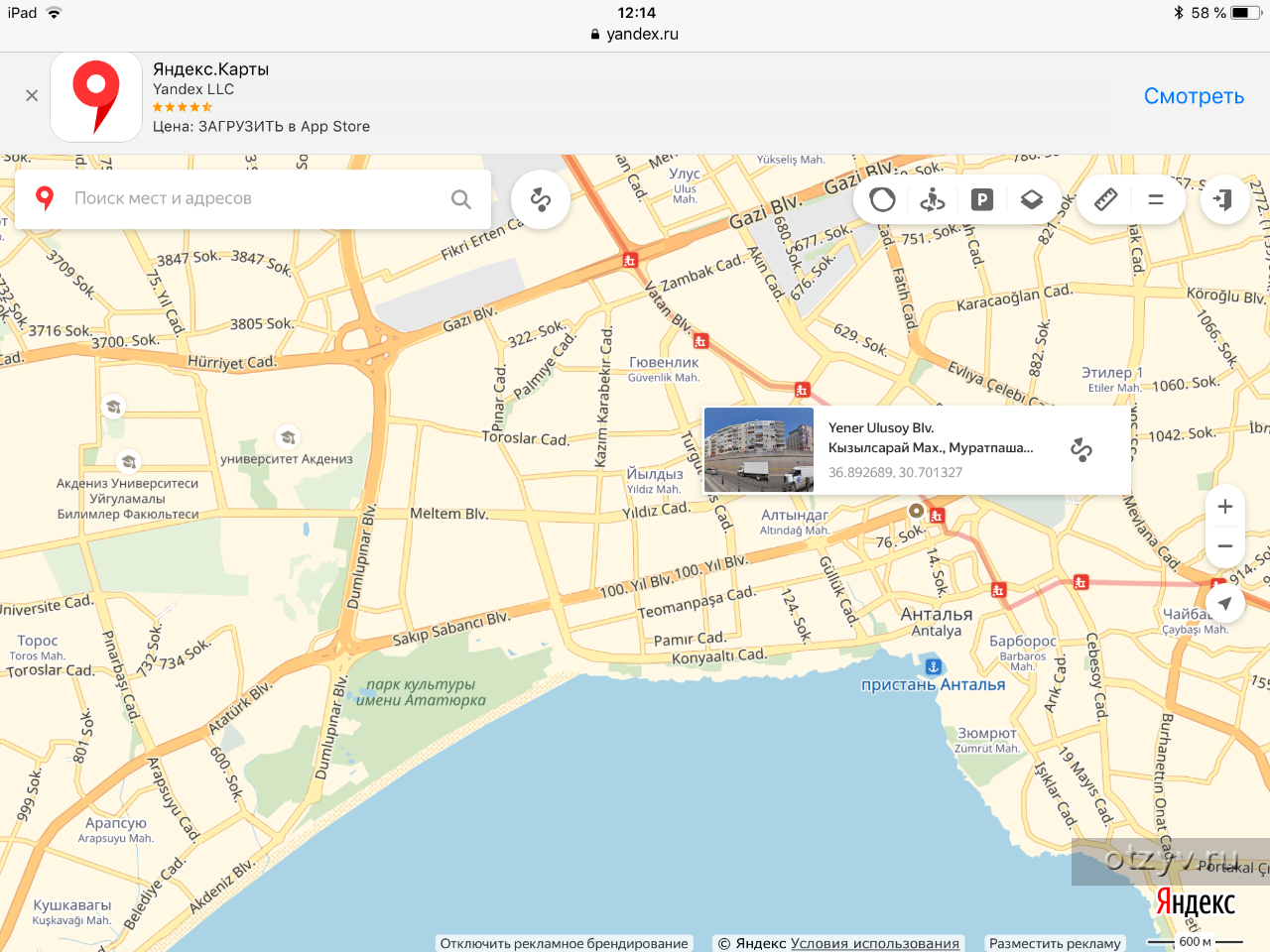Tap the yandex.ru address bar
1270x952 pixels.
click(635, 34)
